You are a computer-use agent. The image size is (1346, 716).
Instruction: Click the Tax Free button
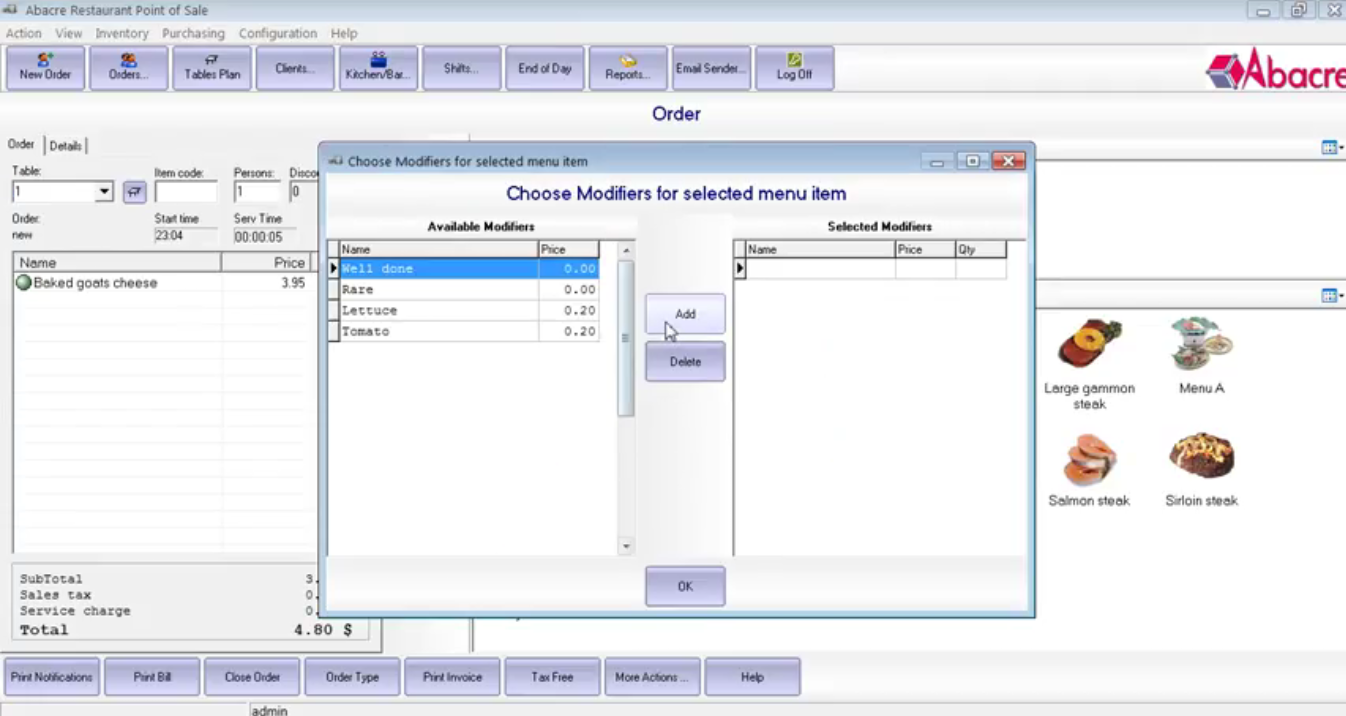552,677
